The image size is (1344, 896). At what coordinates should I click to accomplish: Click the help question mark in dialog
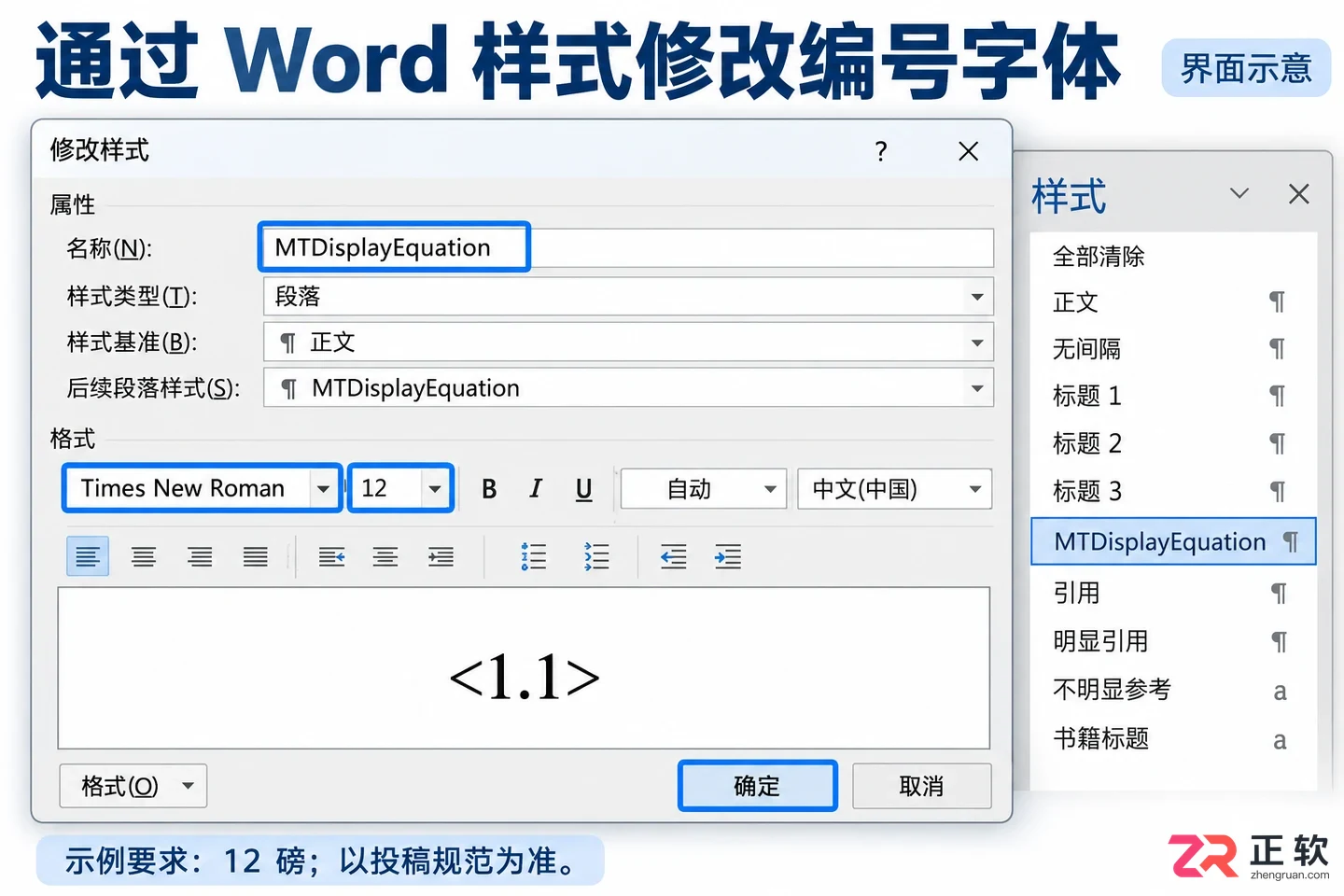click(x=881, y=151)
